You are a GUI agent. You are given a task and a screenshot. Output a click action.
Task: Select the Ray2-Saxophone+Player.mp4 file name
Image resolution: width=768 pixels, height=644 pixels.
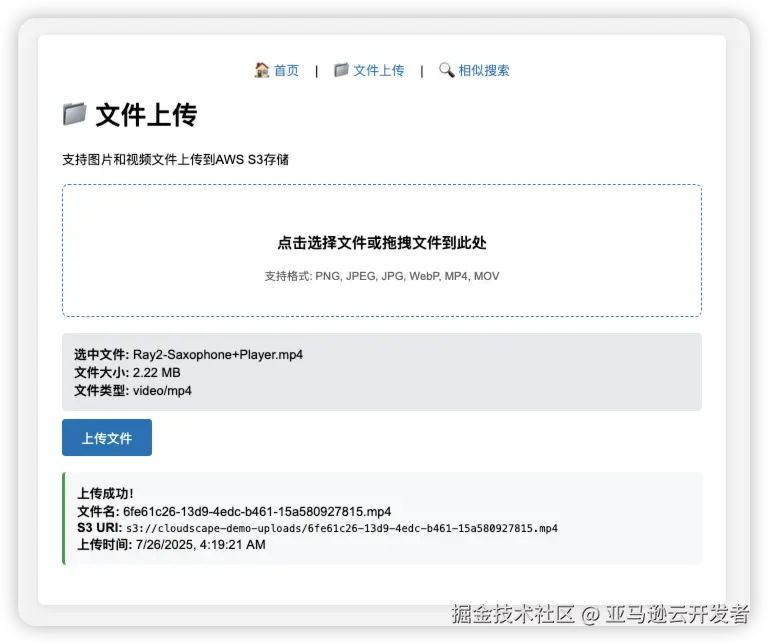pyautogui.click(x=218, y=355)
